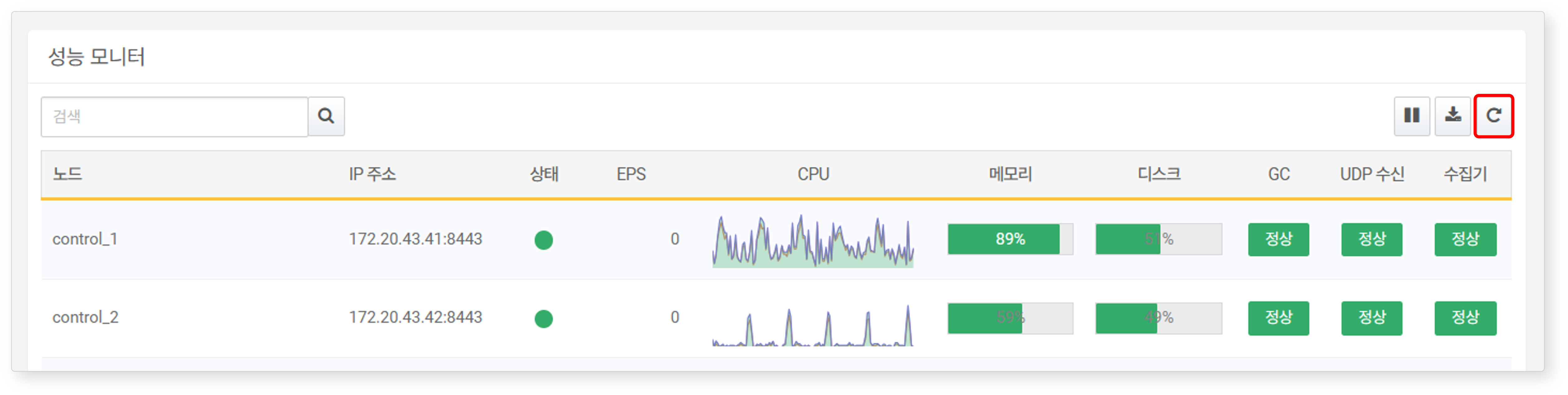The width and height of the screenshot is (1568, 395).
Task: Click the GC 정상 badge for control_1
Action: (x=1278, y=239)
